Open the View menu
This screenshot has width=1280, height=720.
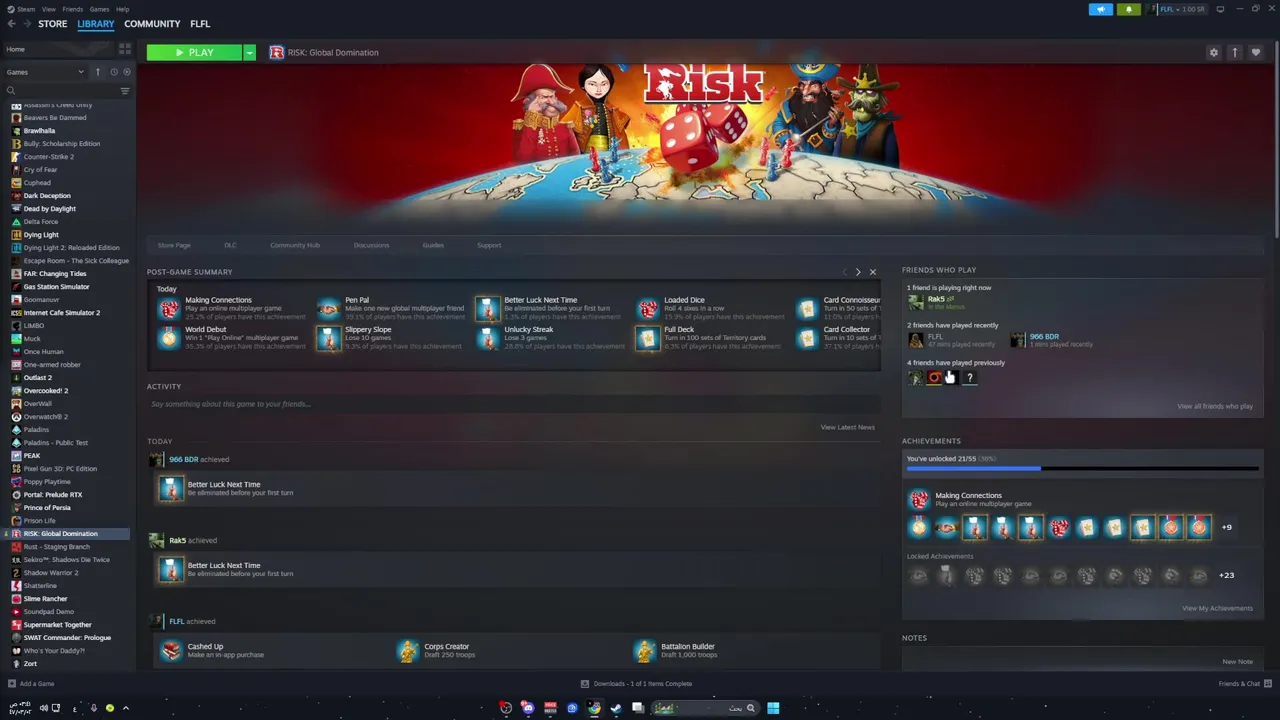click(x=49, y=9)
